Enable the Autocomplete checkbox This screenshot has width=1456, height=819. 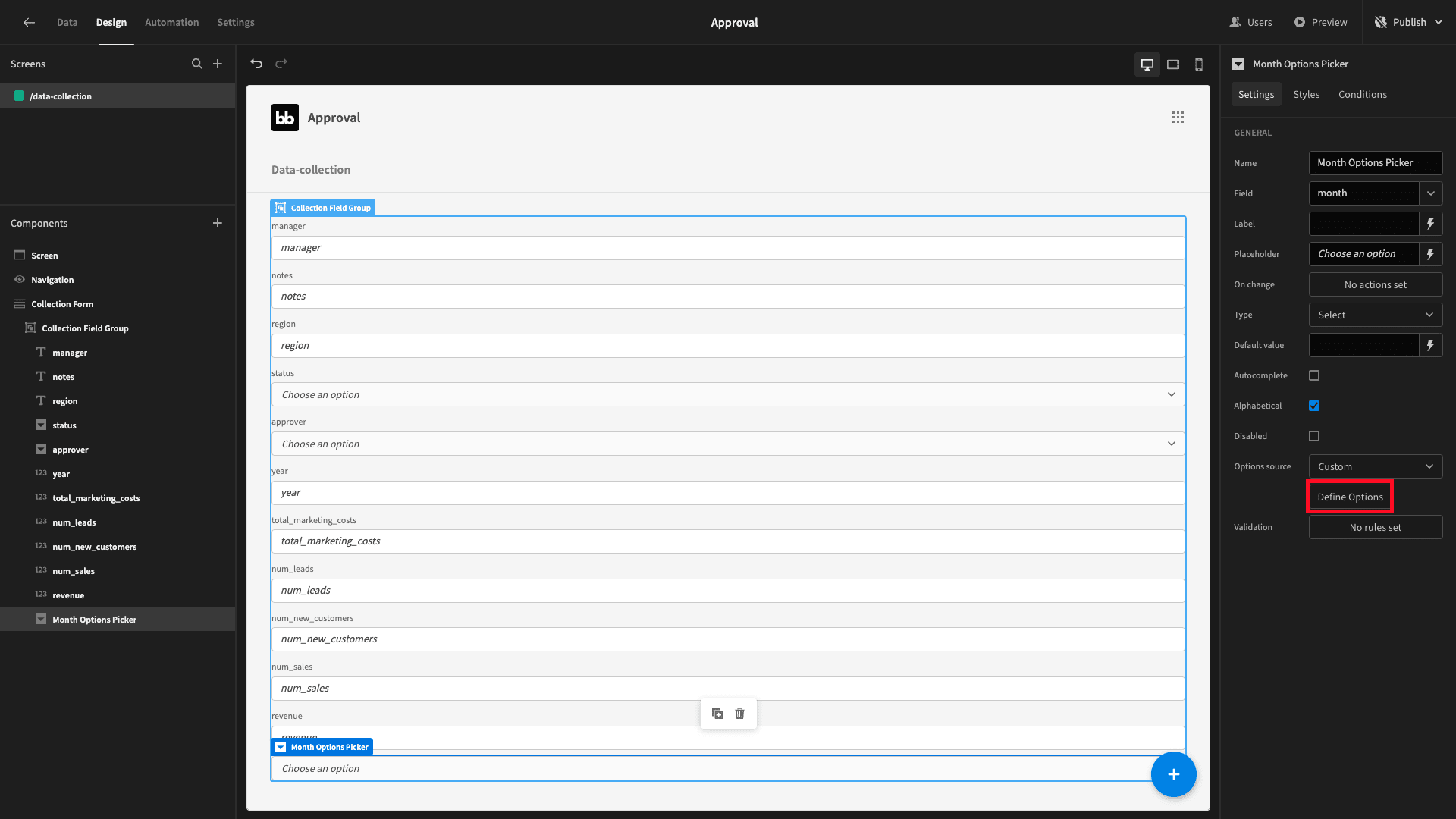[1314, 375]
